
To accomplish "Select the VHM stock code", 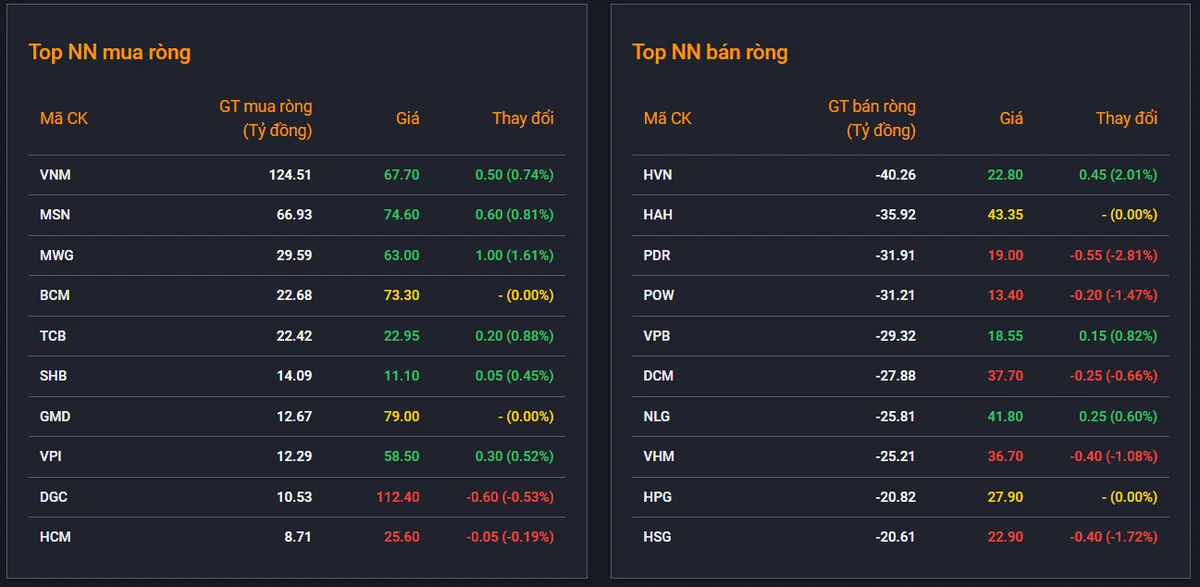I will 659,456.
